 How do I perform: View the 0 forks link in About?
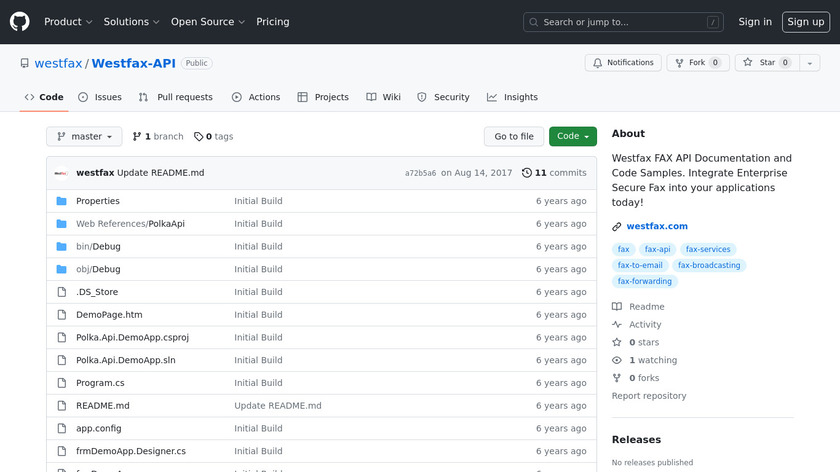click(635, 378)
